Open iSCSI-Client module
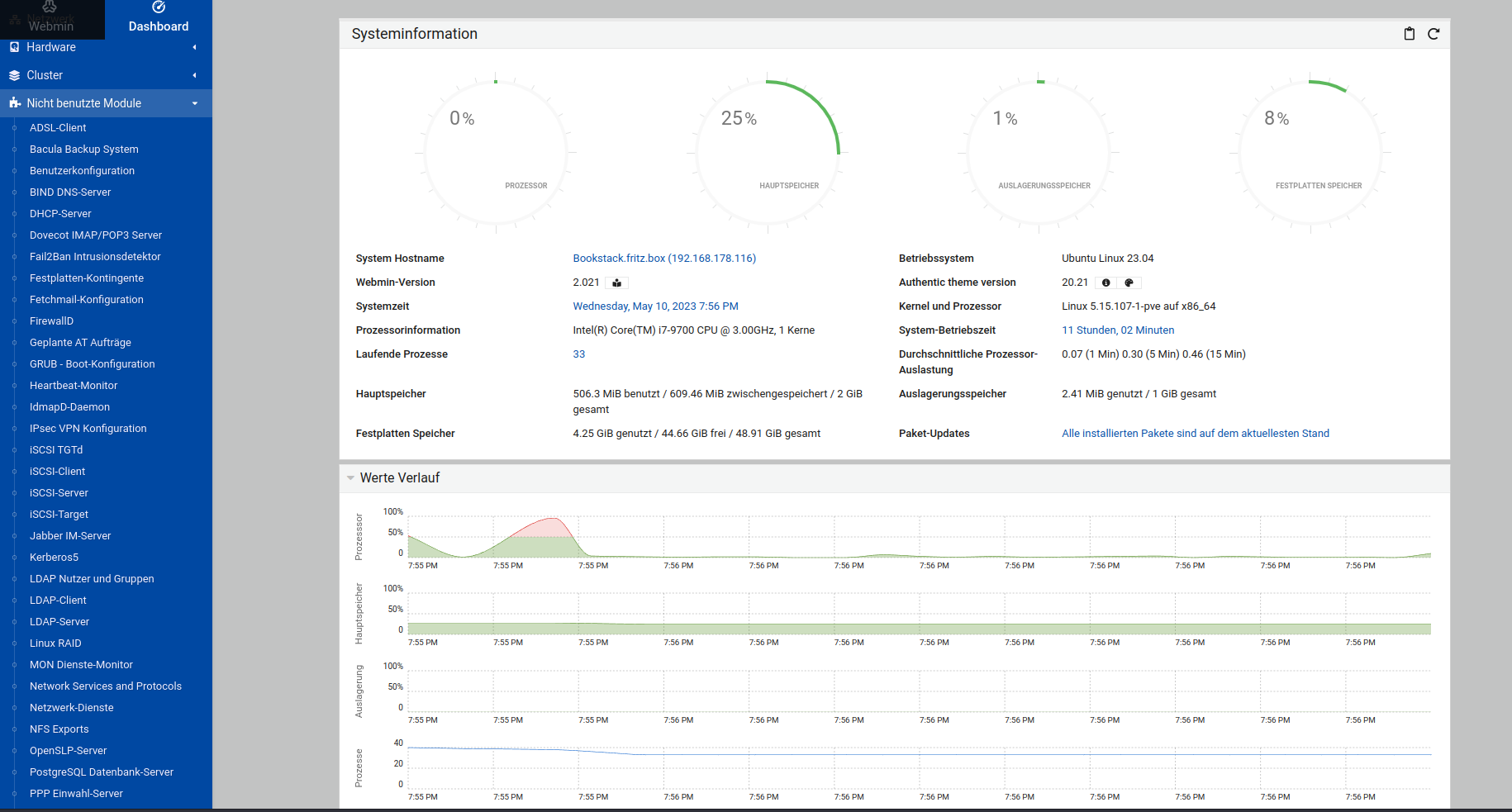Screen dimensions: 1512x812 click(x=58, y=472)
